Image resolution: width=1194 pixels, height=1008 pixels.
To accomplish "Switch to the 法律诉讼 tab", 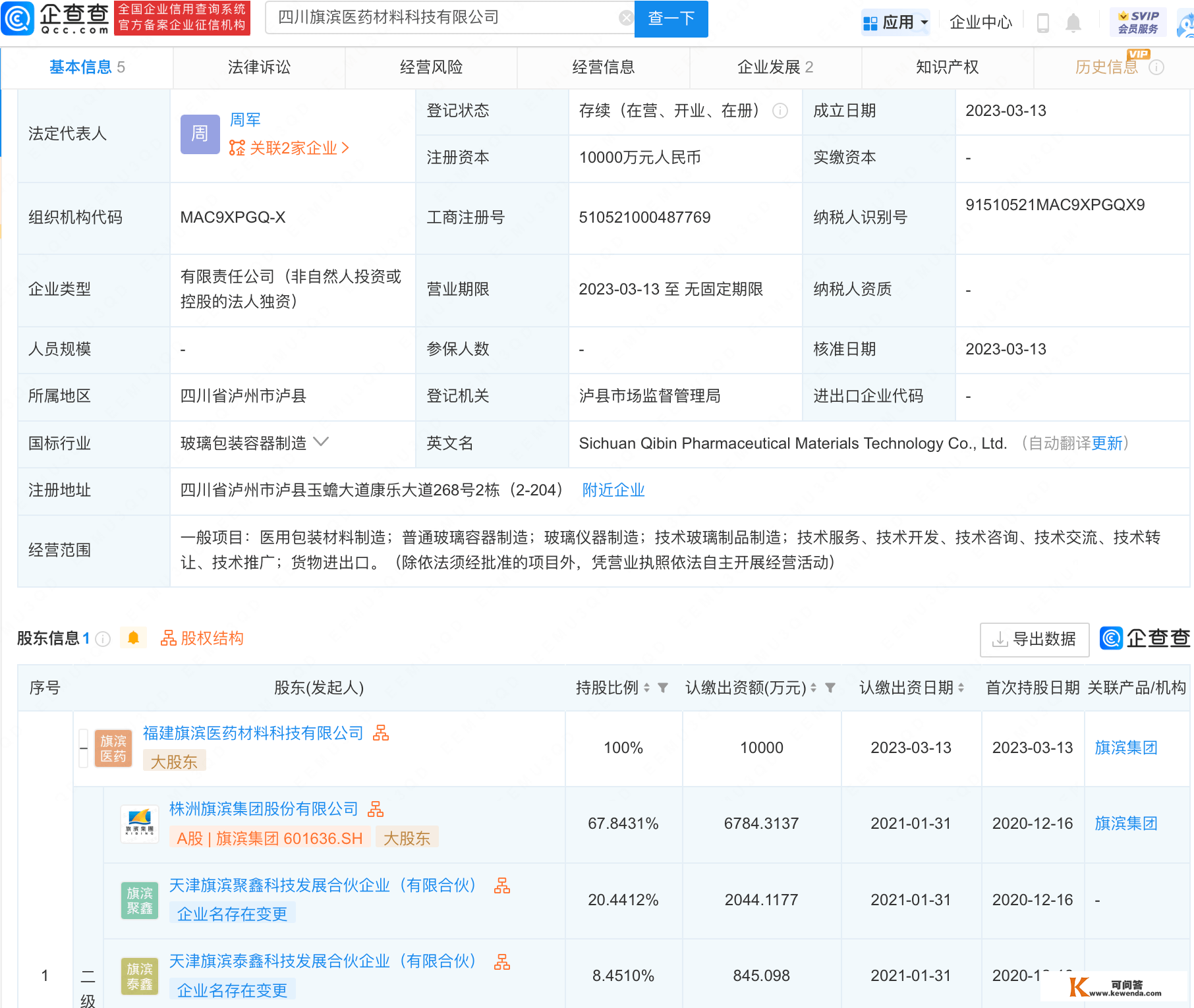I will click(x=258, y=67).
